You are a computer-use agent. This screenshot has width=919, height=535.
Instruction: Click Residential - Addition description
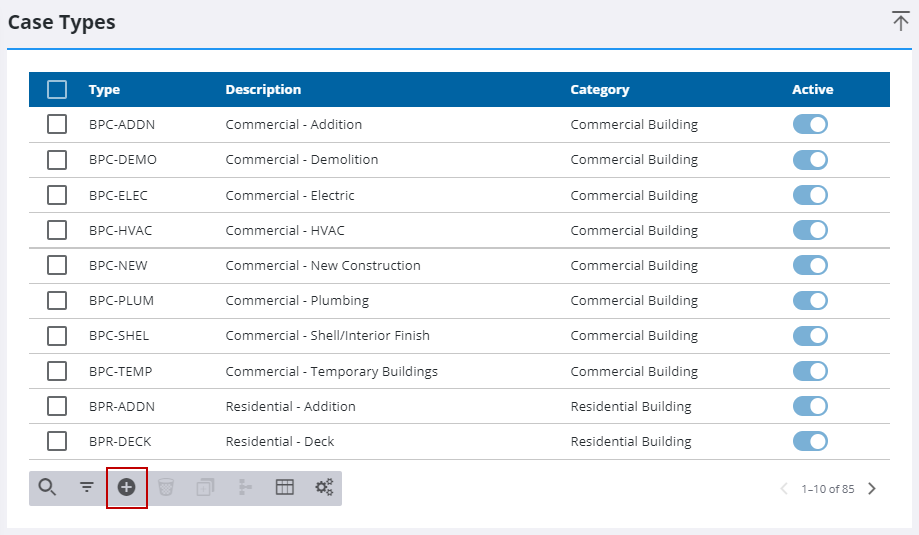tap(290, 407)
